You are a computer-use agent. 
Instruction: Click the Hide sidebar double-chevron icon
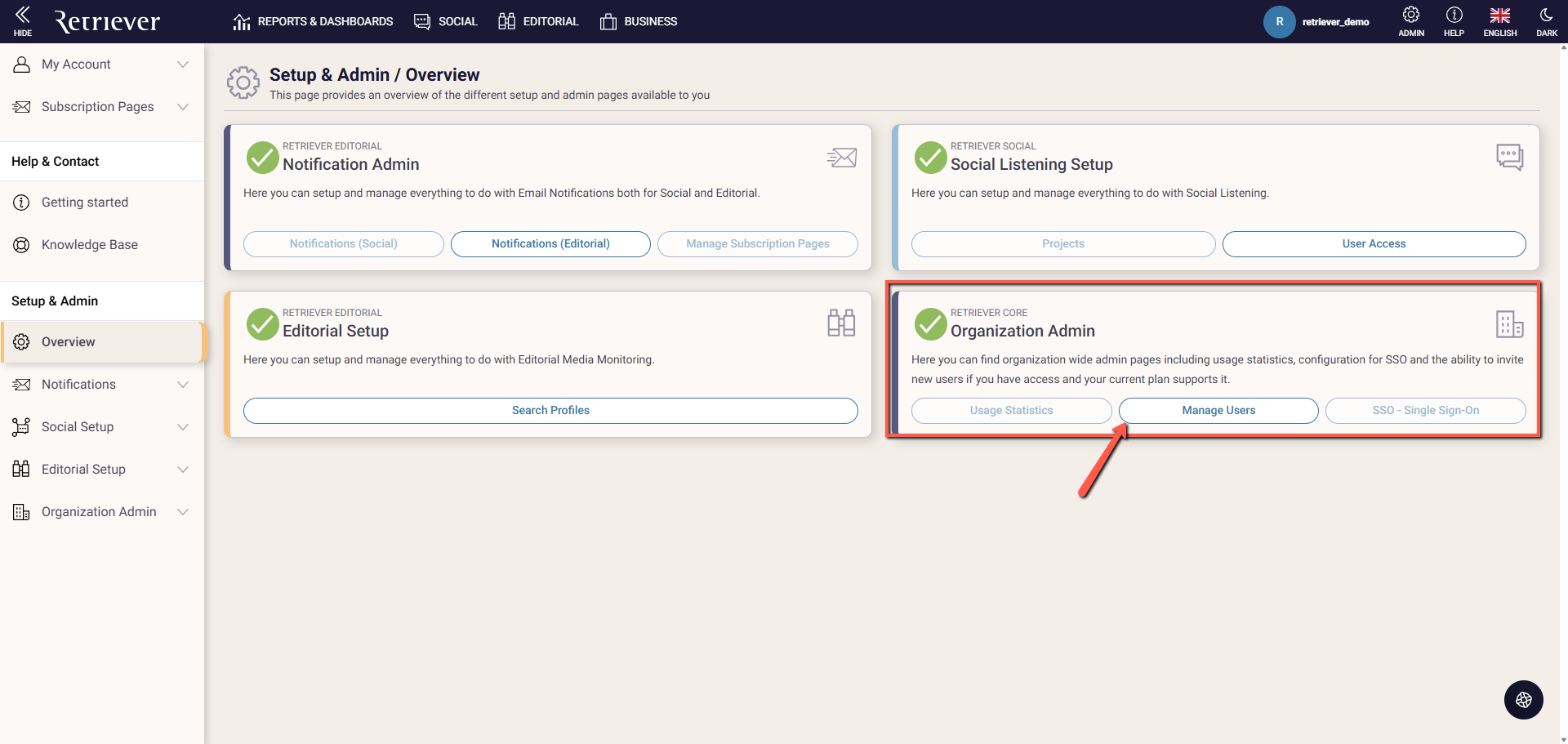pos(23,15)
